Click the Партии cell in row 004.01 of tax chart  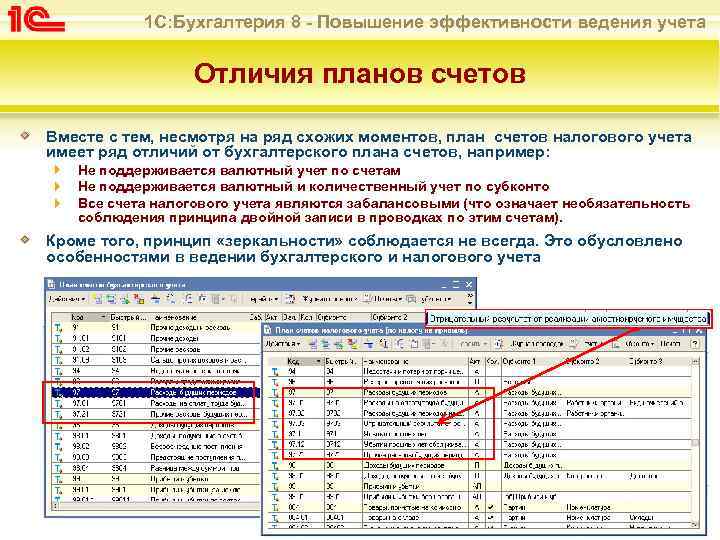coord(532,518)
